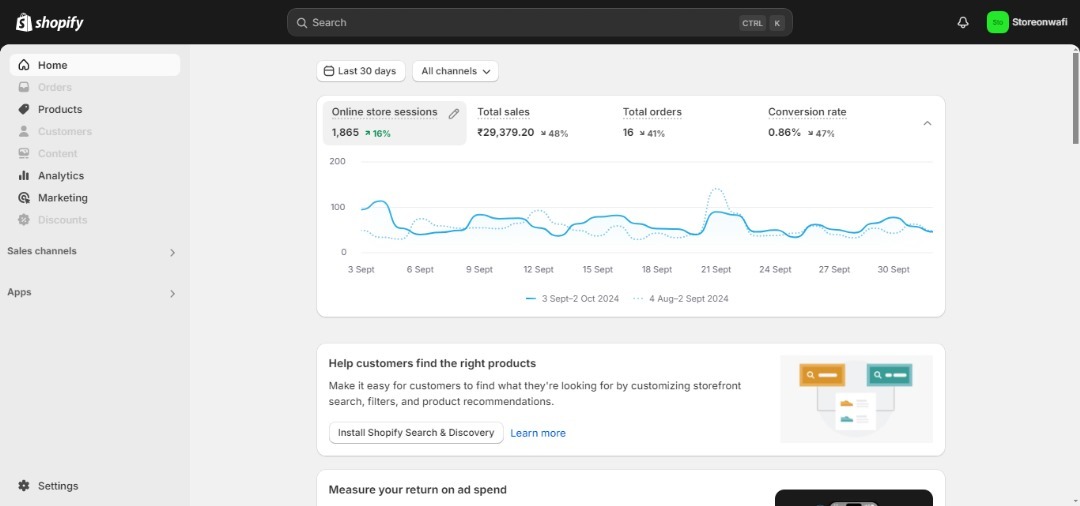Click the Marketing target icon
Screen dimensions: 1080x506
[24, 198]
